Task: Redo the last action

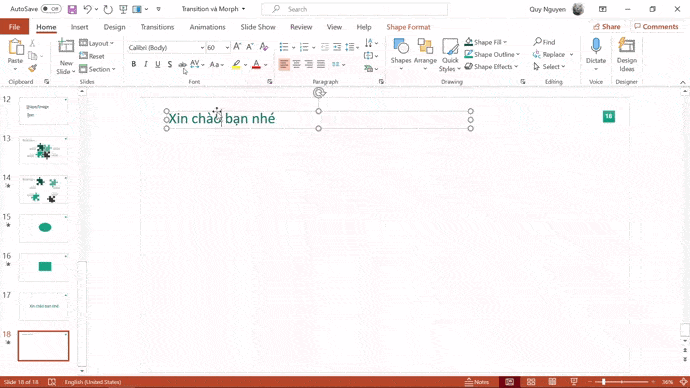Action: click(x=108, y=9)
